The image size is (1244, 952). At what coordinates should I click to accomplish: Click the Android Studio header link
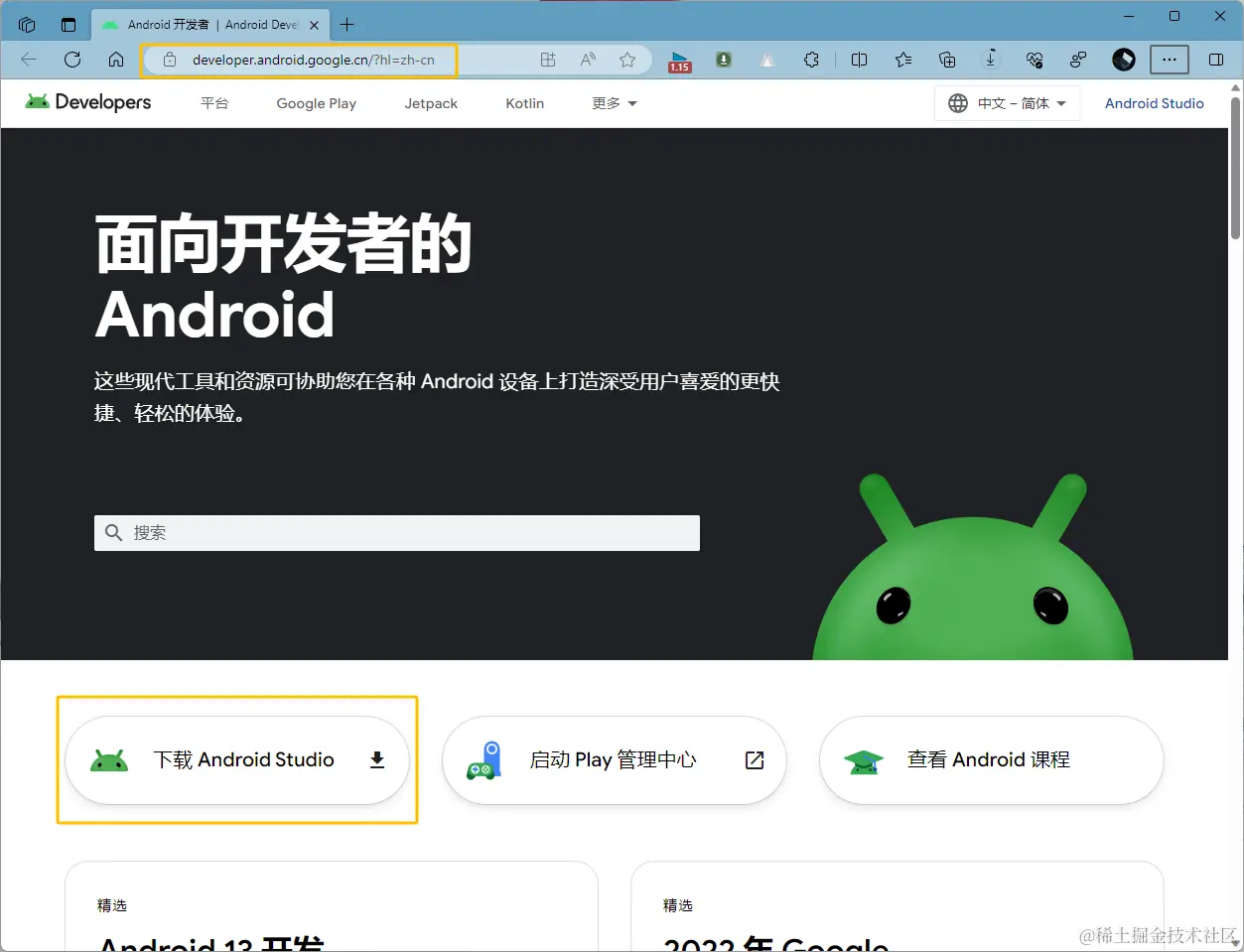pos(1155,103)
